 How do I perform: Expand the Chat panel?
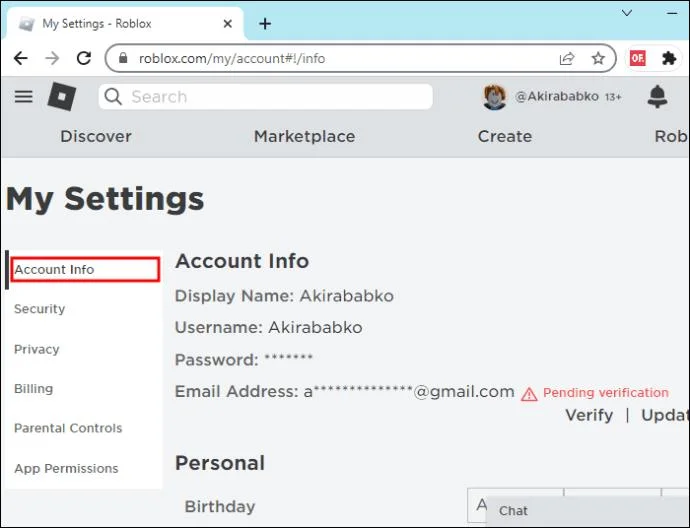pyautogui.click(x=588, y=511)
